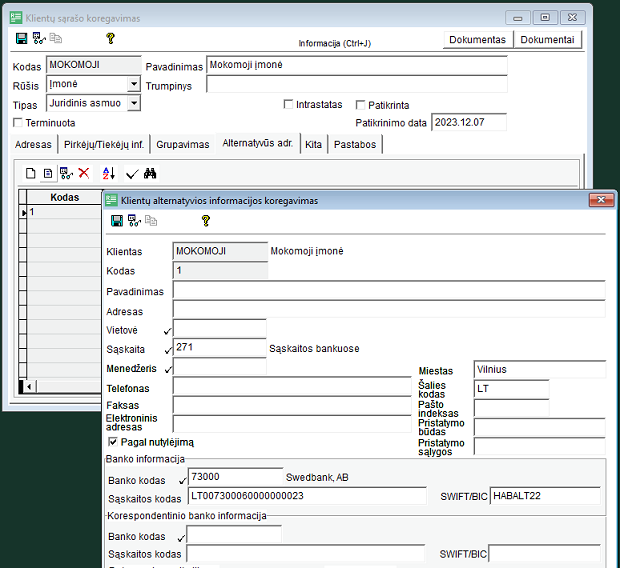620x568 pixels.
Task: Switch to Grupavimas tab
Action: pos(183,144)
